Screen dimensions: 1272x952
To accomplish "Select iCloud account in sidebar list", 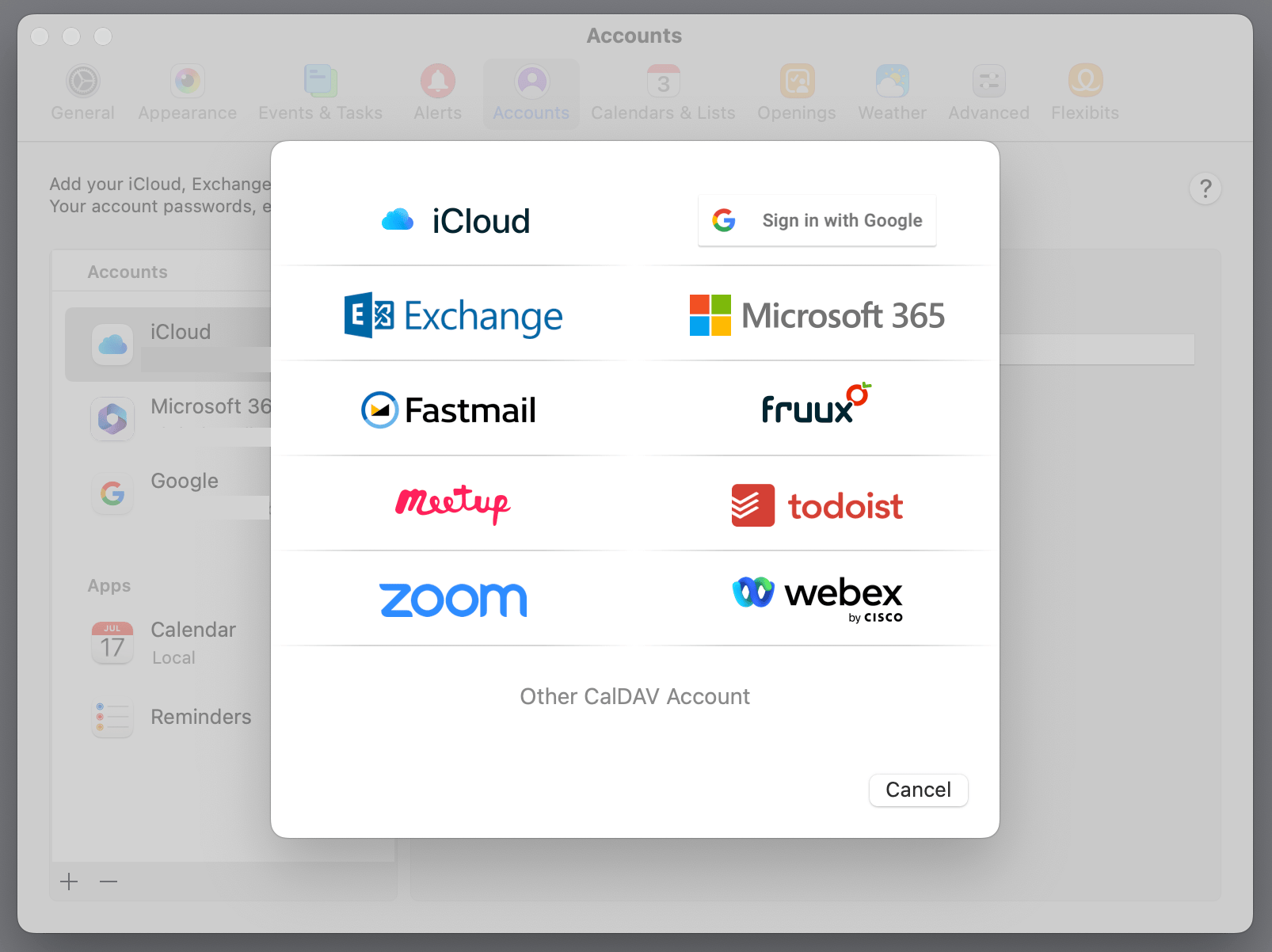I will pos(168,345).
